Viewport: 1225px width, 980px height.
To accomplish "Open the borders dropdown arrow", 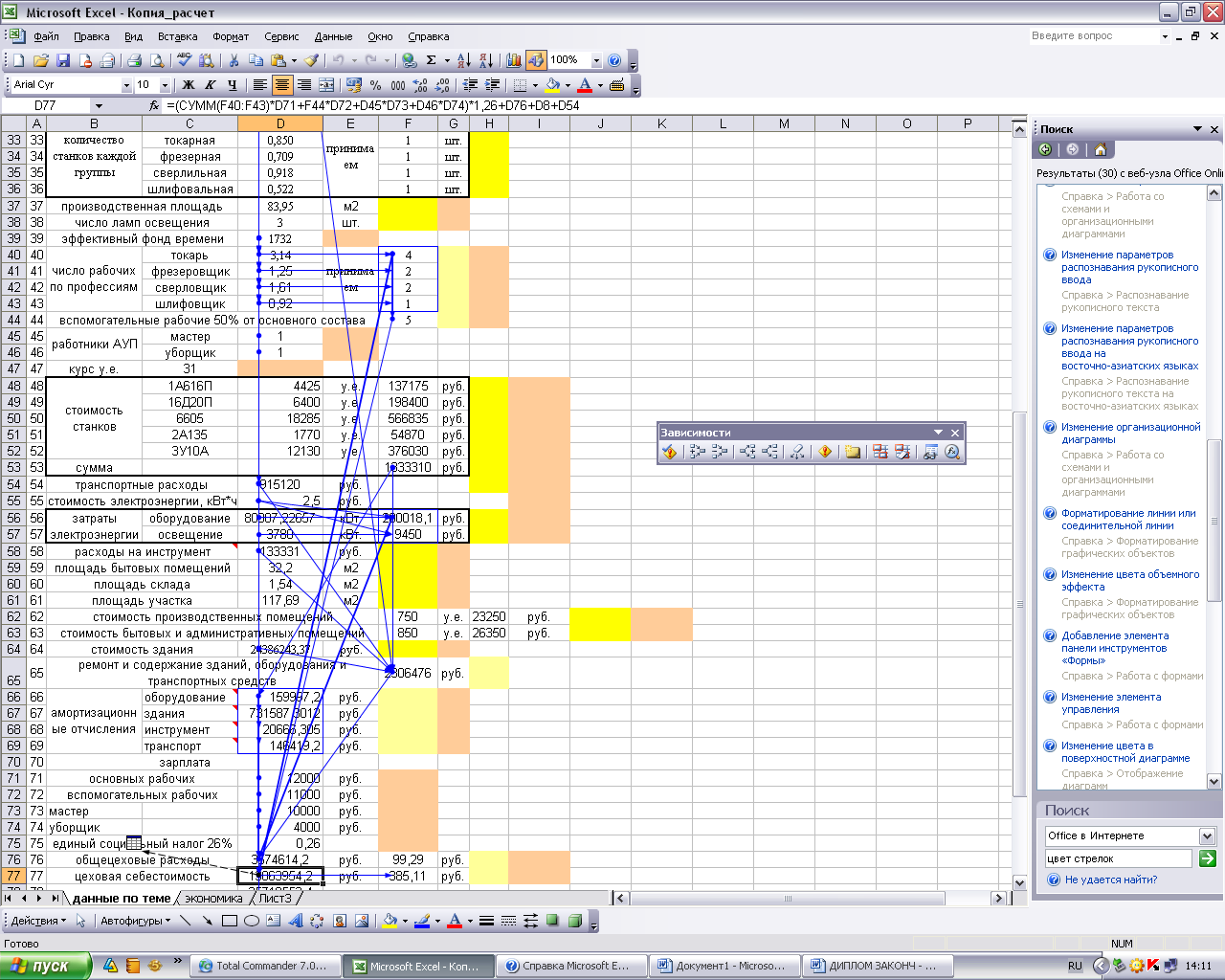I will (535, 85).
